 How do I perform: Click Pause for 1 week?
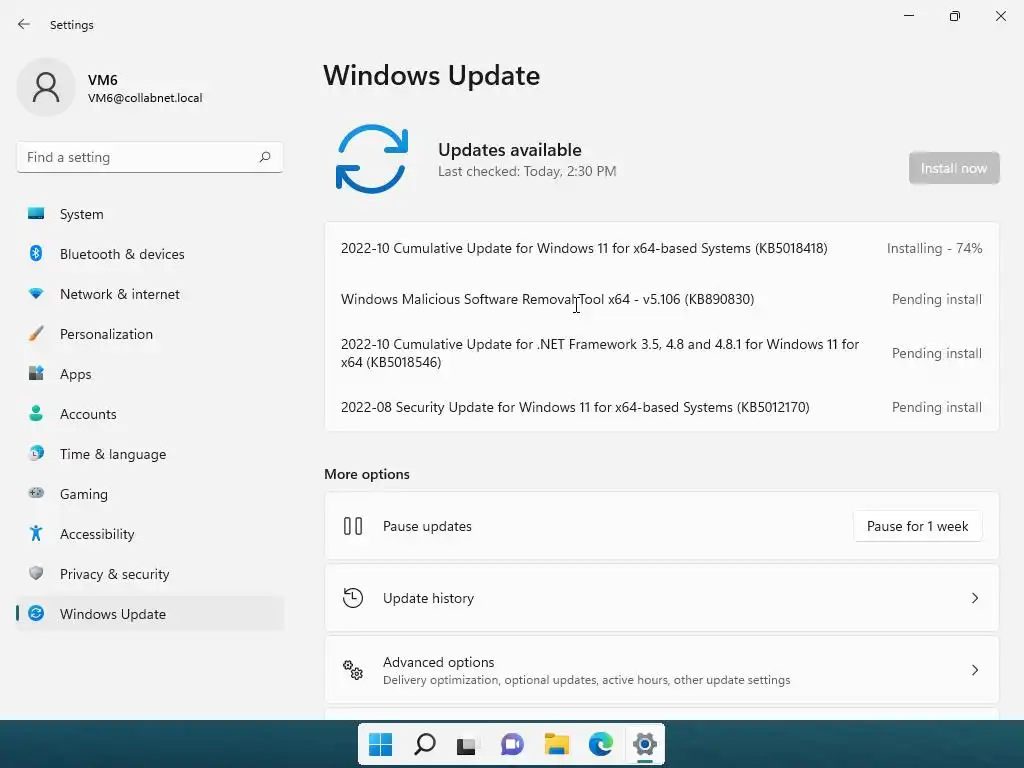[x=917, y=526]
